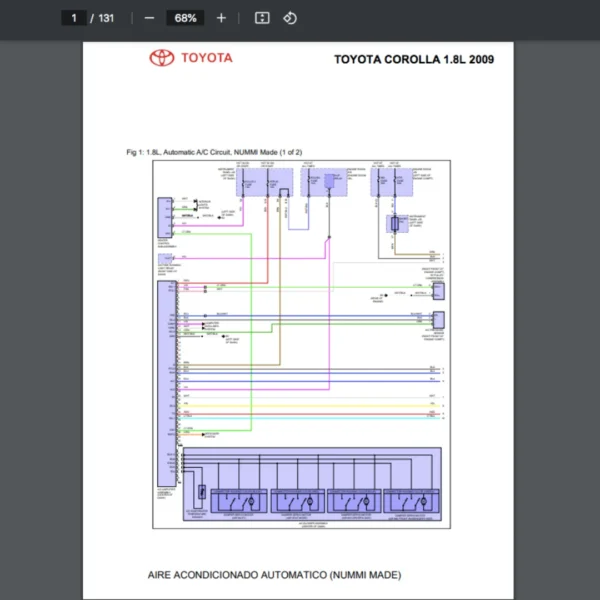This screenshot has height=600, width=600.
Task: Rotate the page counterclockwise
Action: [x=290, y=18]
